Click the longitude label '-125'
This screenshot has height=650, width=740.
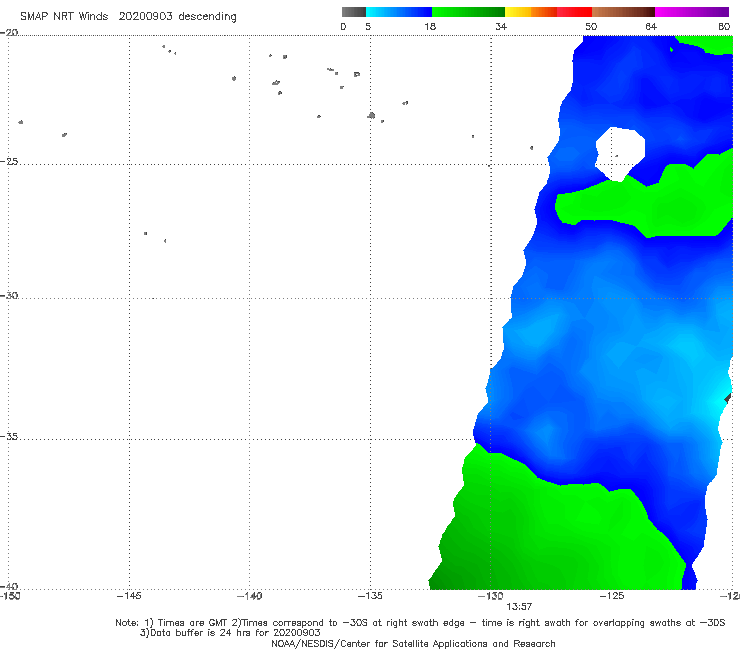point(612,596)
